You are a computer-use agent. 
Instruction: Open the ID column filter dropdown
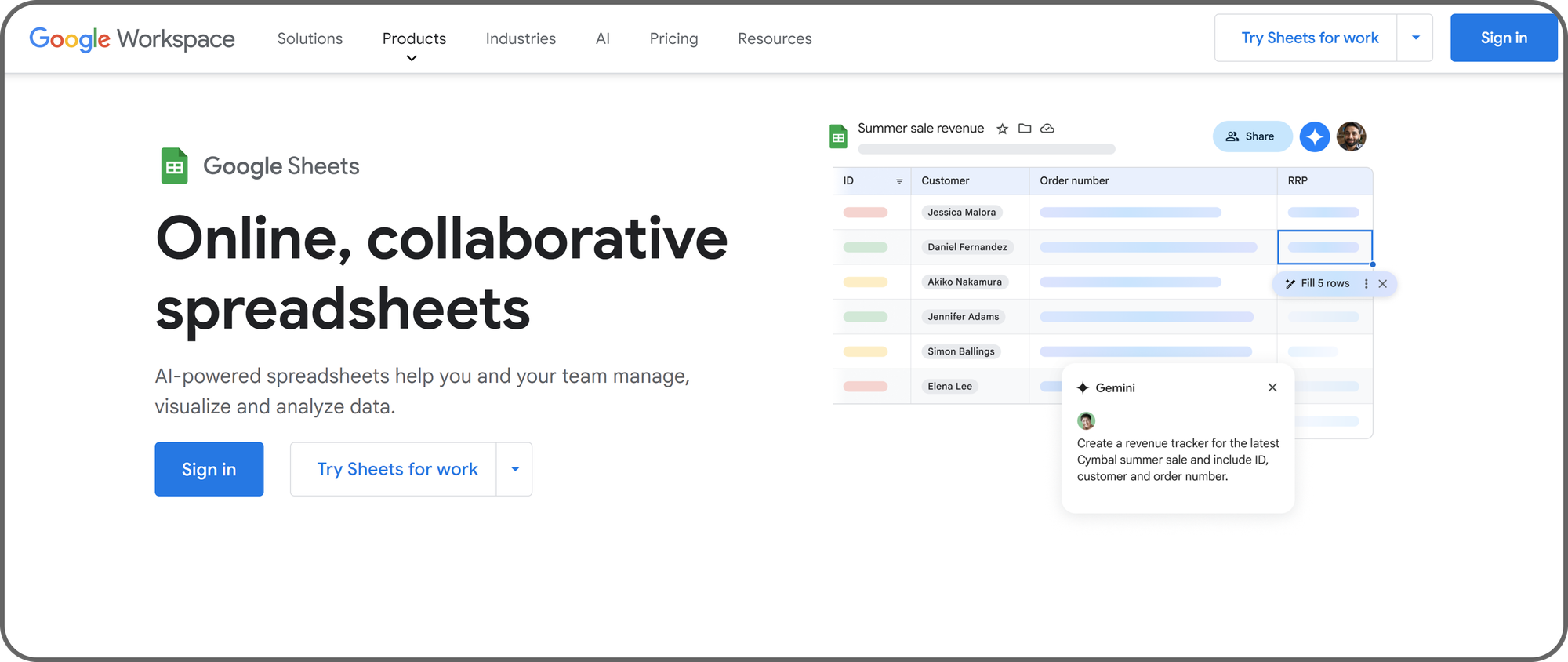899,181
